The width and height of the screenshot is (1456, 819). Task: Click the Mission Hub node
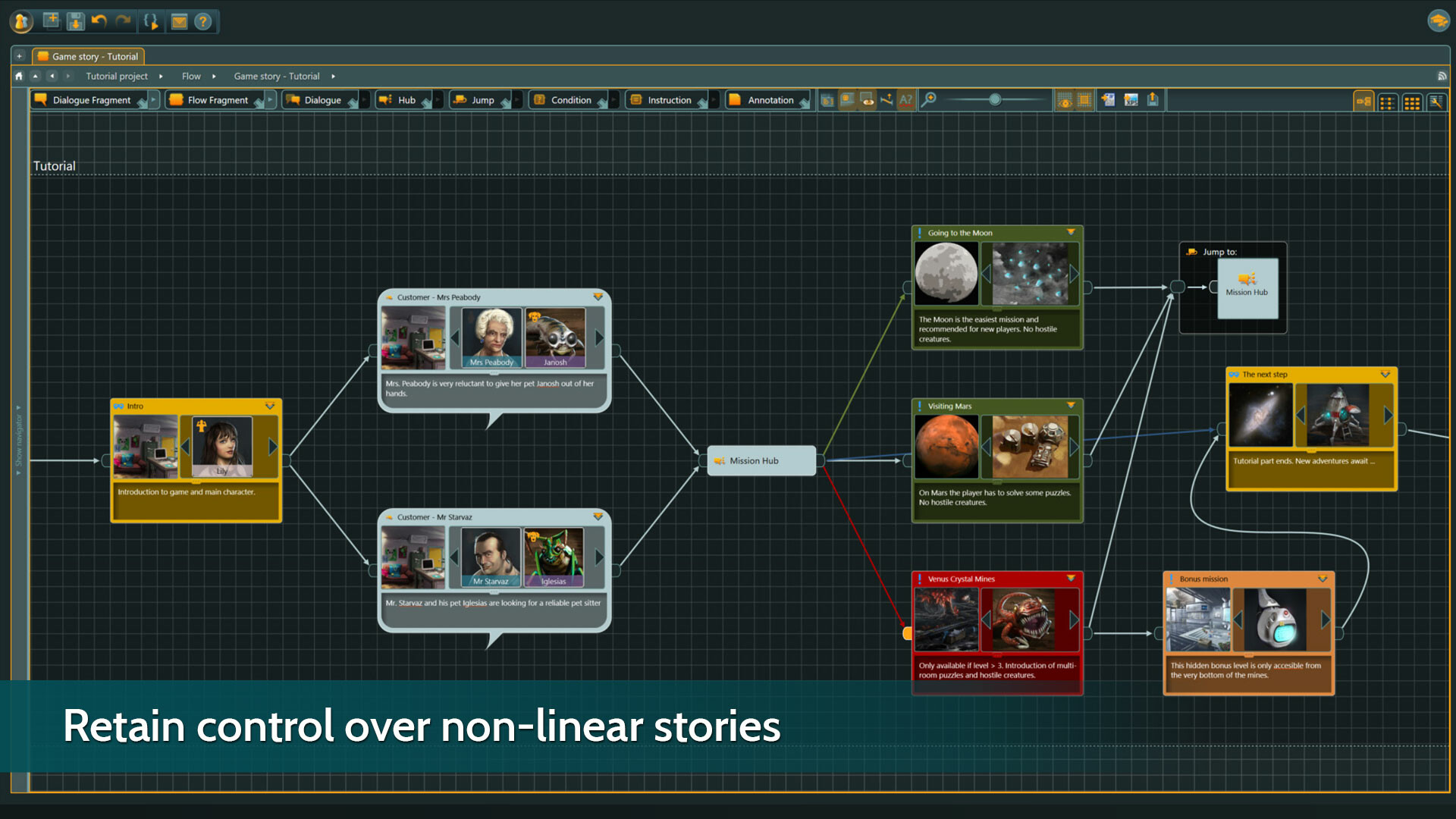click(761, 460)
